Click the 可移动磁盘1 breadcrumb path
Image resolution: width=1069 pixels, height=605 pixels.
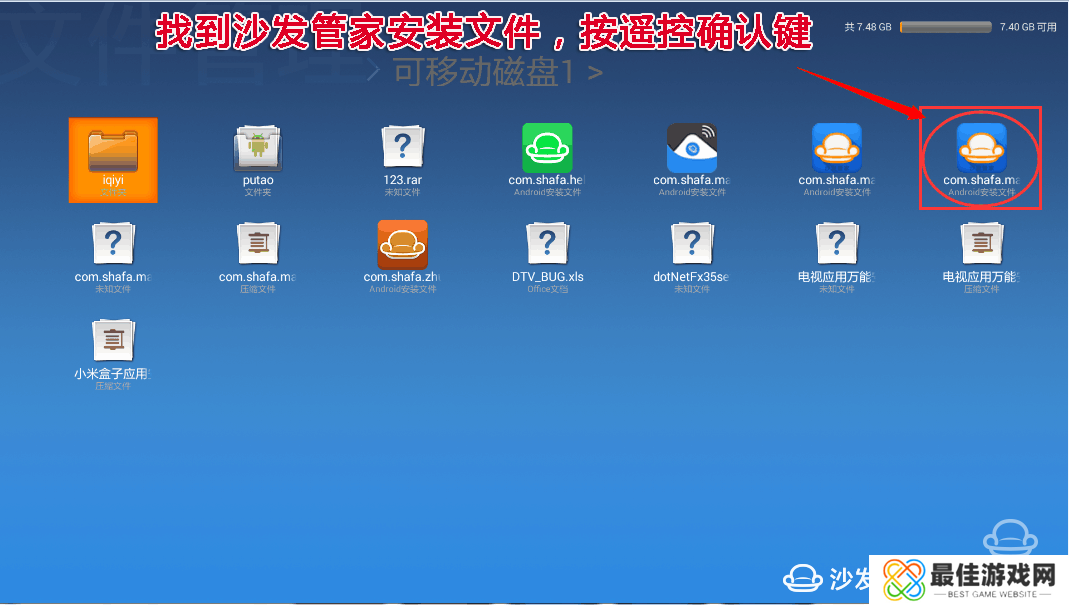(x=485, y=73)
